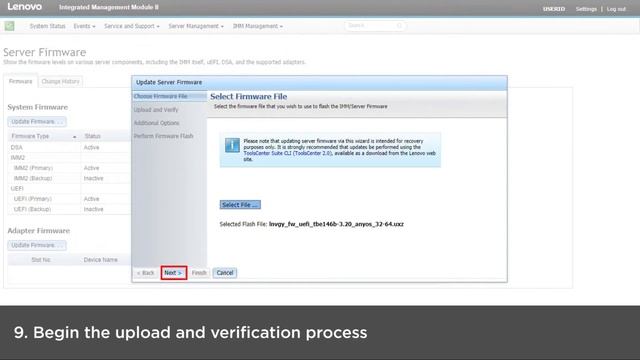Click Next to begin upload

coord(173,273)
